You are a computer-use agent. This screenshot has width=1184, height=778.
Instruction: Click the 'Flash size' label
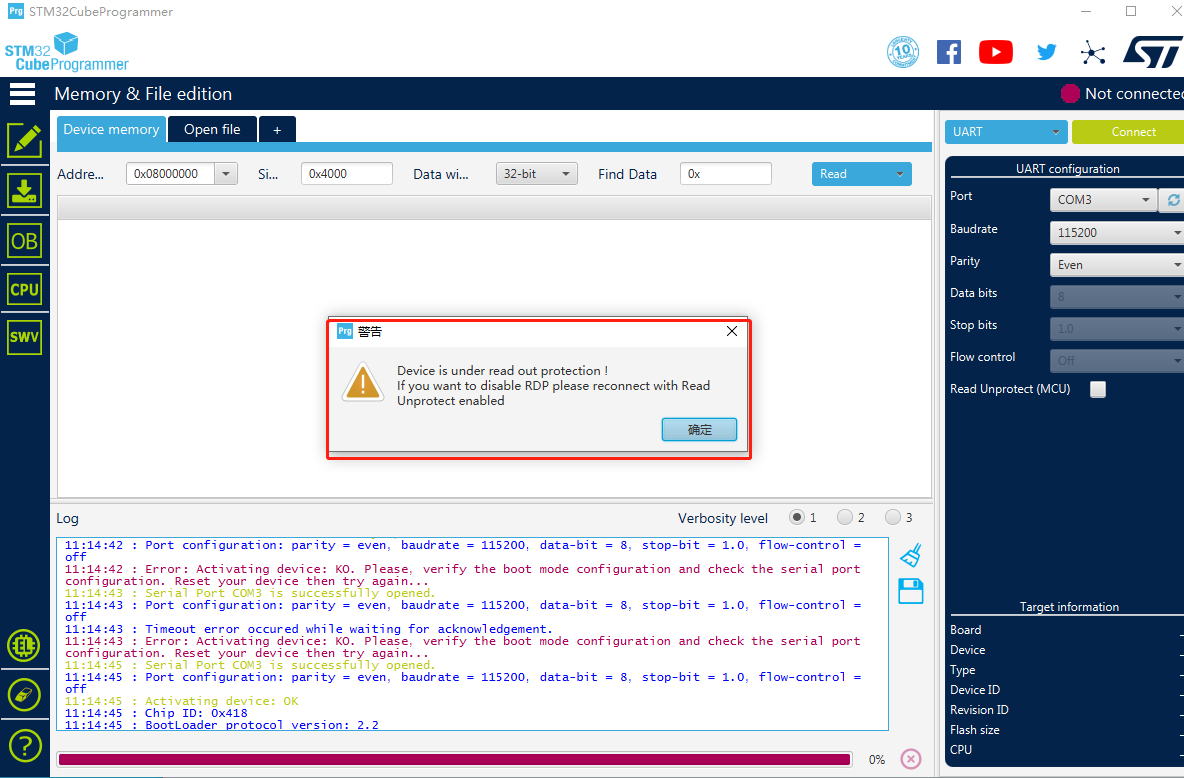pos(975,730)
